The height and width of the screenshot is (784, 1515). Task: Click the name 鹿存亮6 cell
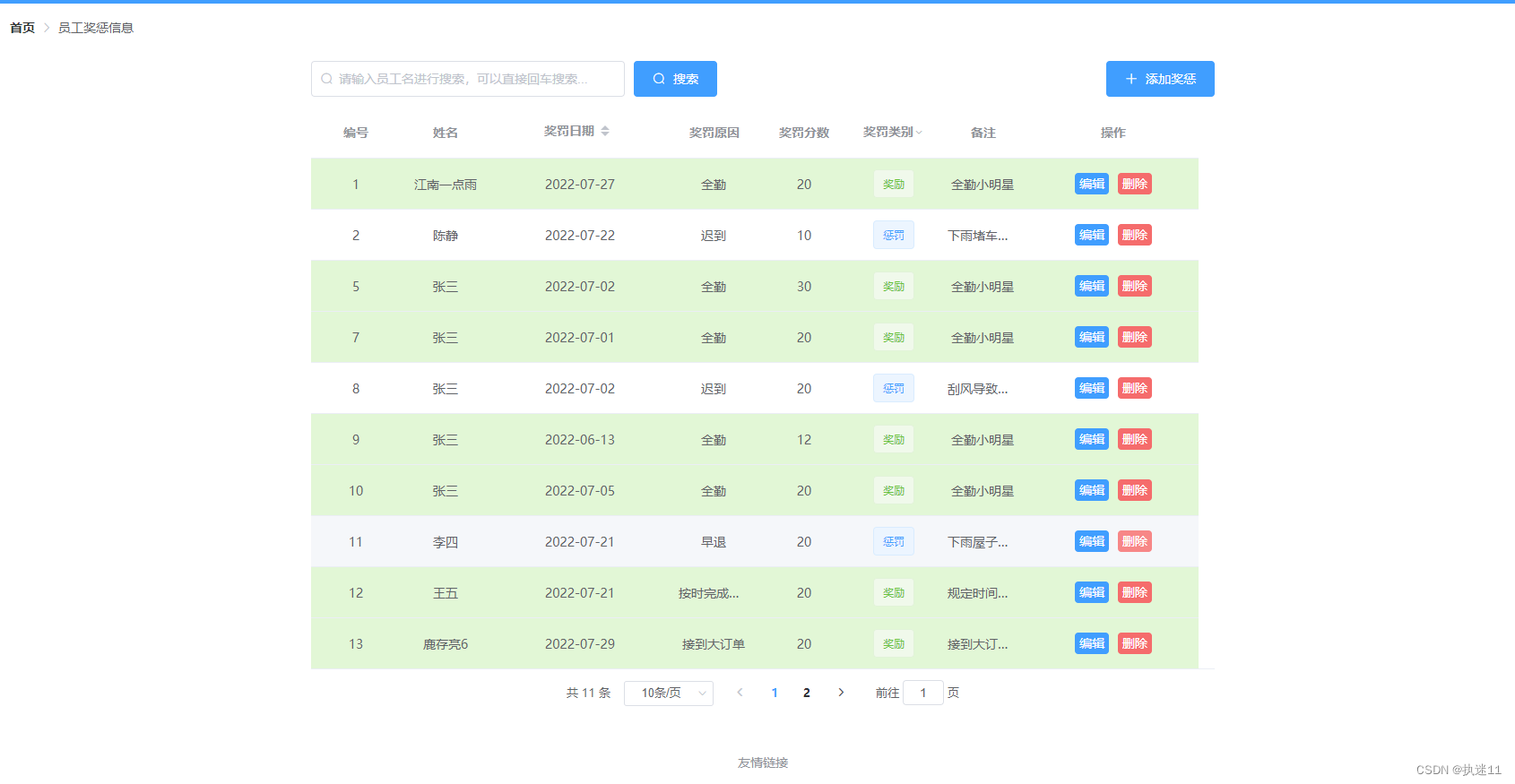(x=446, y=644)
